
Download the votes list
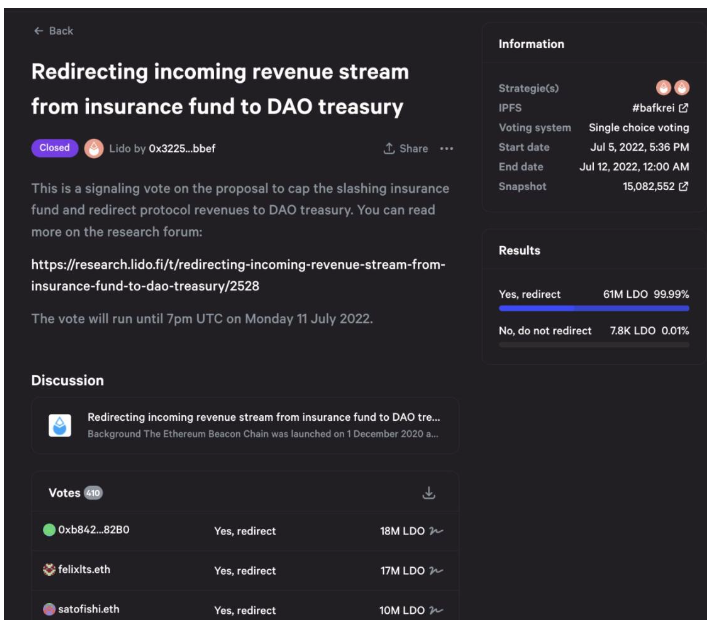coord(428,493)
